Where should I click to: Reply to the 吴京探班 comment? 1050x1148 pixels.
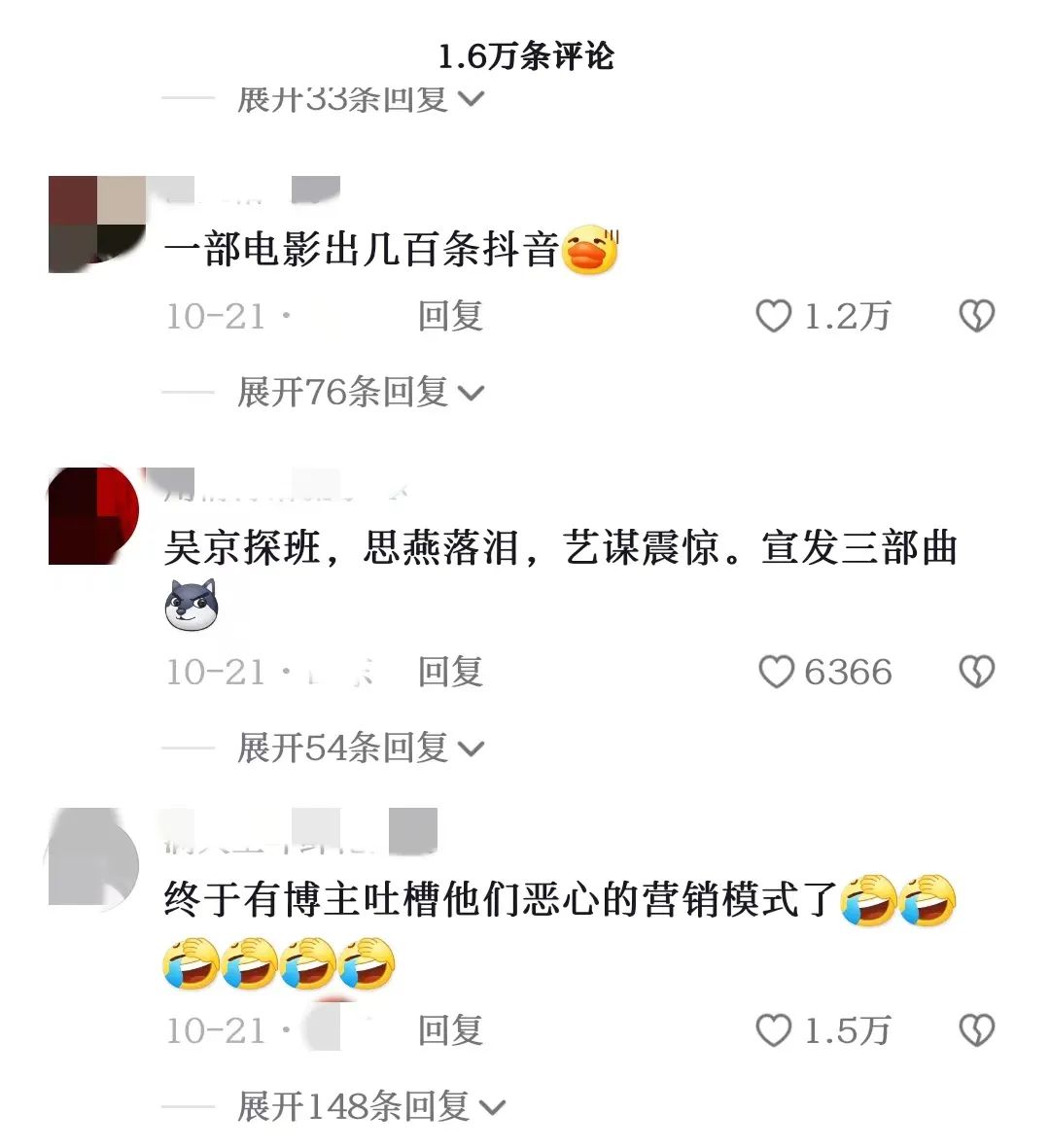(449, 672)
